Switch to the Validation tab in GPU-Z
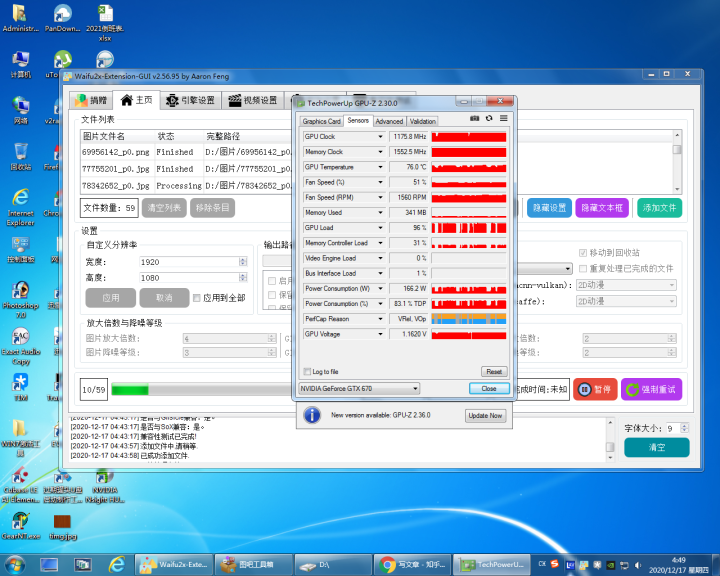Screen dimensions: 720x576 click(x=422, y=121)
